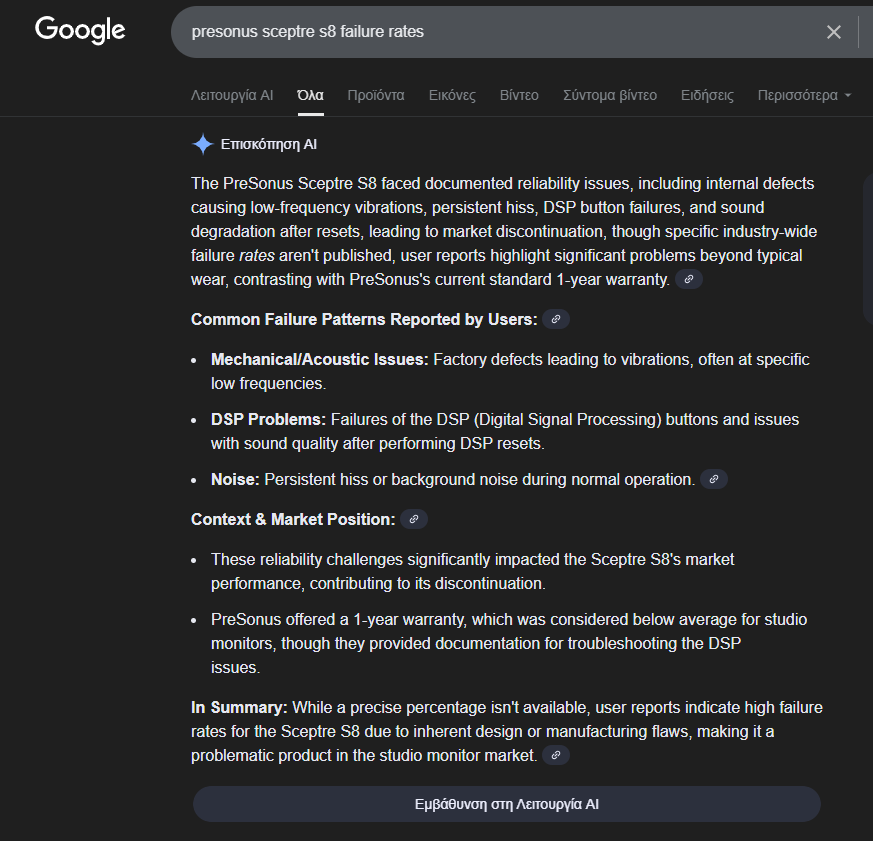The width and height of the screenshot is (873, 841).
Task: Switch to the Λειτουργία AI tab
Action: point(232,95)
